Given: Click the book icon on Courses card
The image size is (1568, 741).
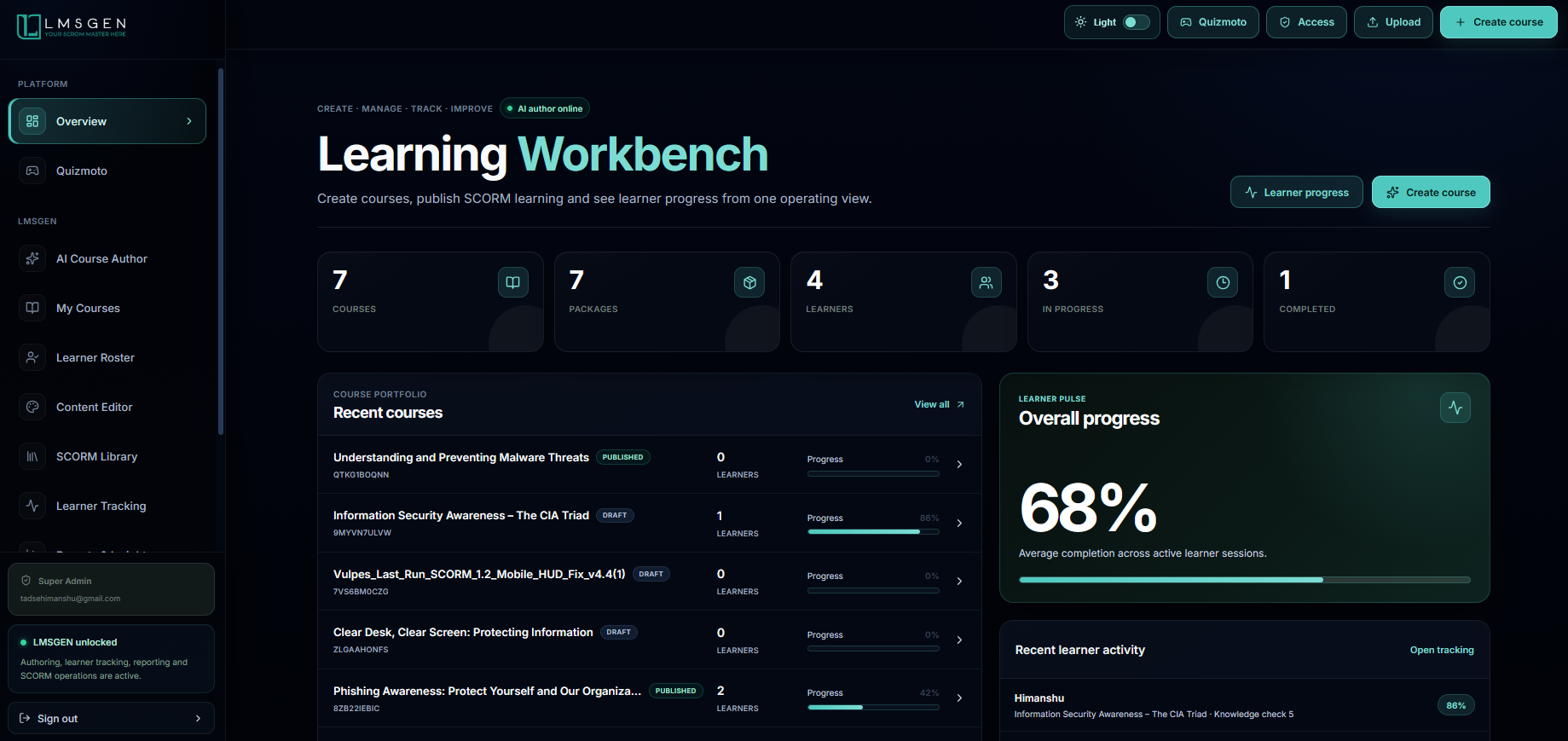Looking at the screenshot, I should pos(513,282).
